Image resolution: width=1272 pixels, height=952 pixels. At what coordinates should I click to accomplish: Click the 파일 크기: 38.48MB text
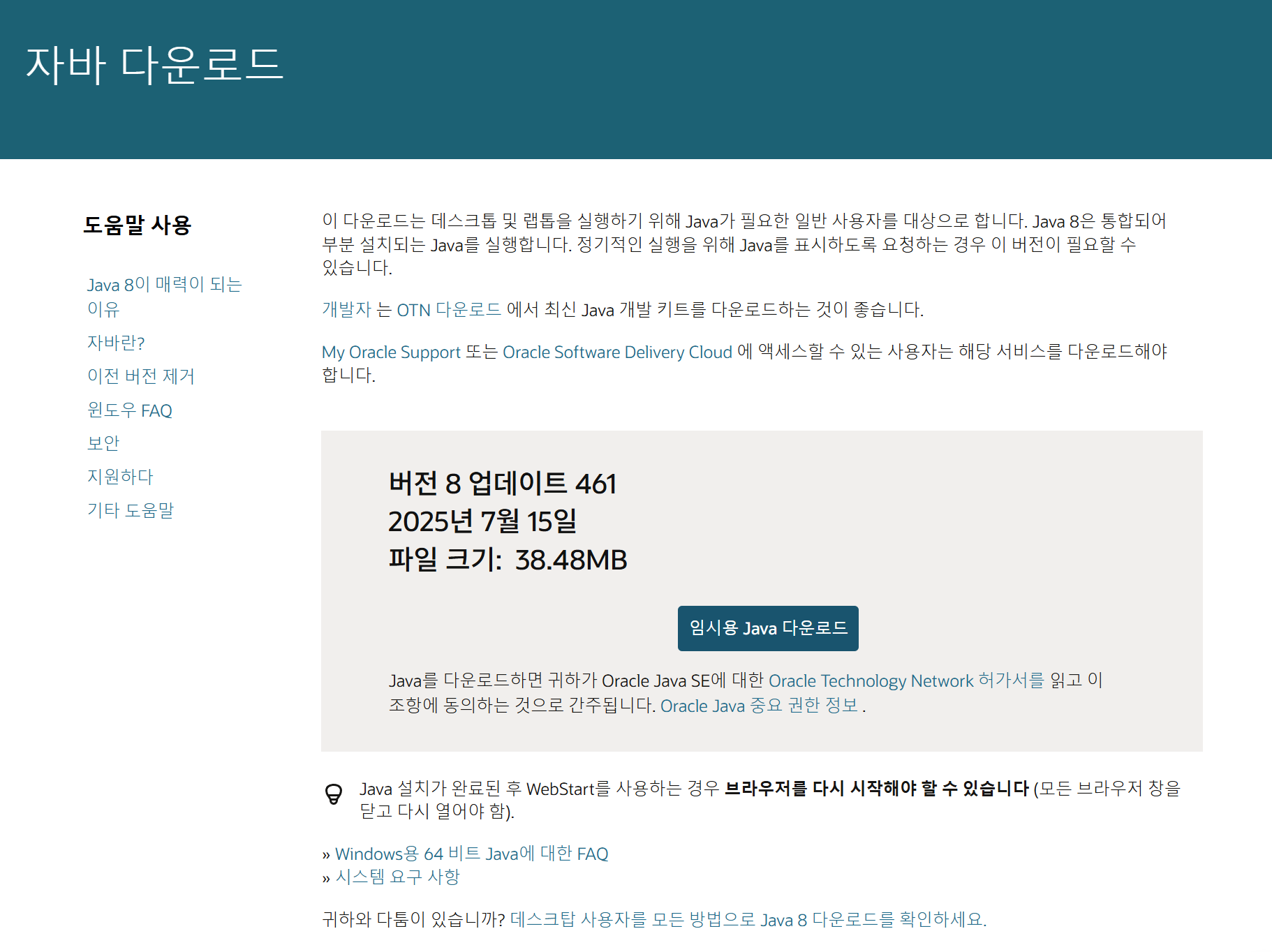tap(508, 559)
